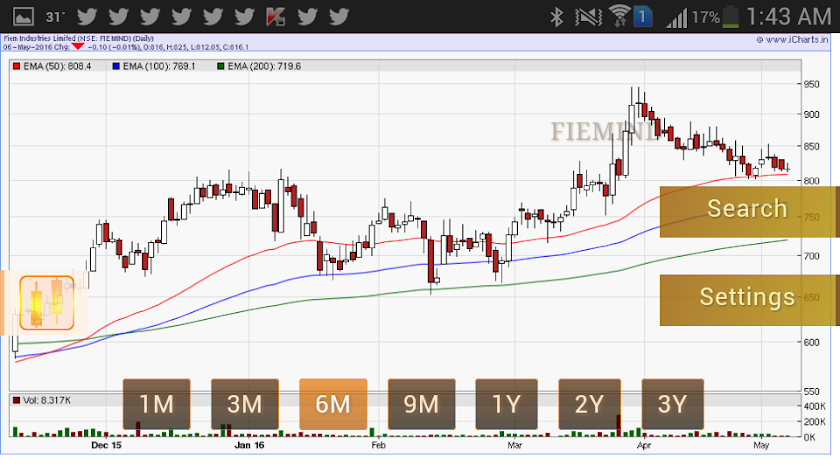
Task: Show the 1Y chart period
Action: tap(506, 404)
